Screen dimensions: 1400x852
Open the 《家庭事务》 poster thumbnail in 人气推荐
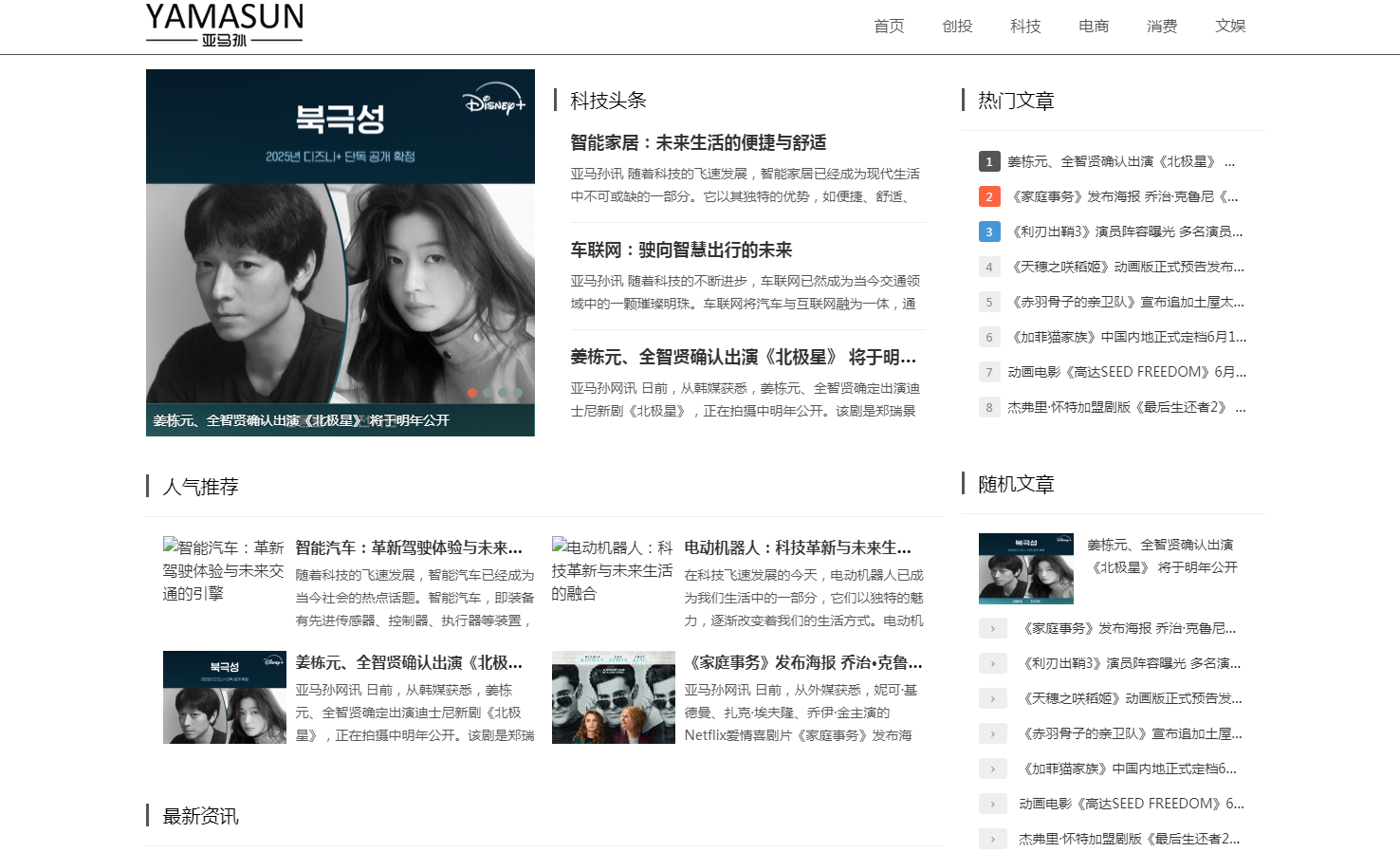tap(614, 697)
